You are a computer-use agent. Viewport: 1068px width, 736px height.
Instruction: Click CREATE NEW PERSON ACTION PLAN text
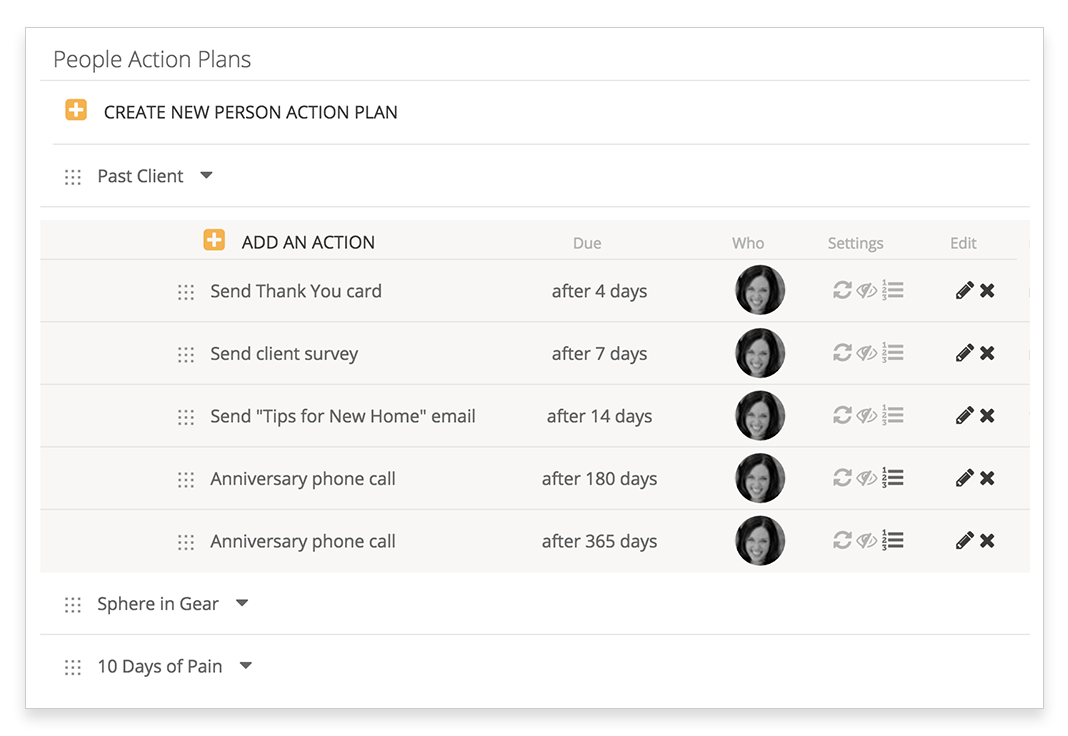(251, 112)
